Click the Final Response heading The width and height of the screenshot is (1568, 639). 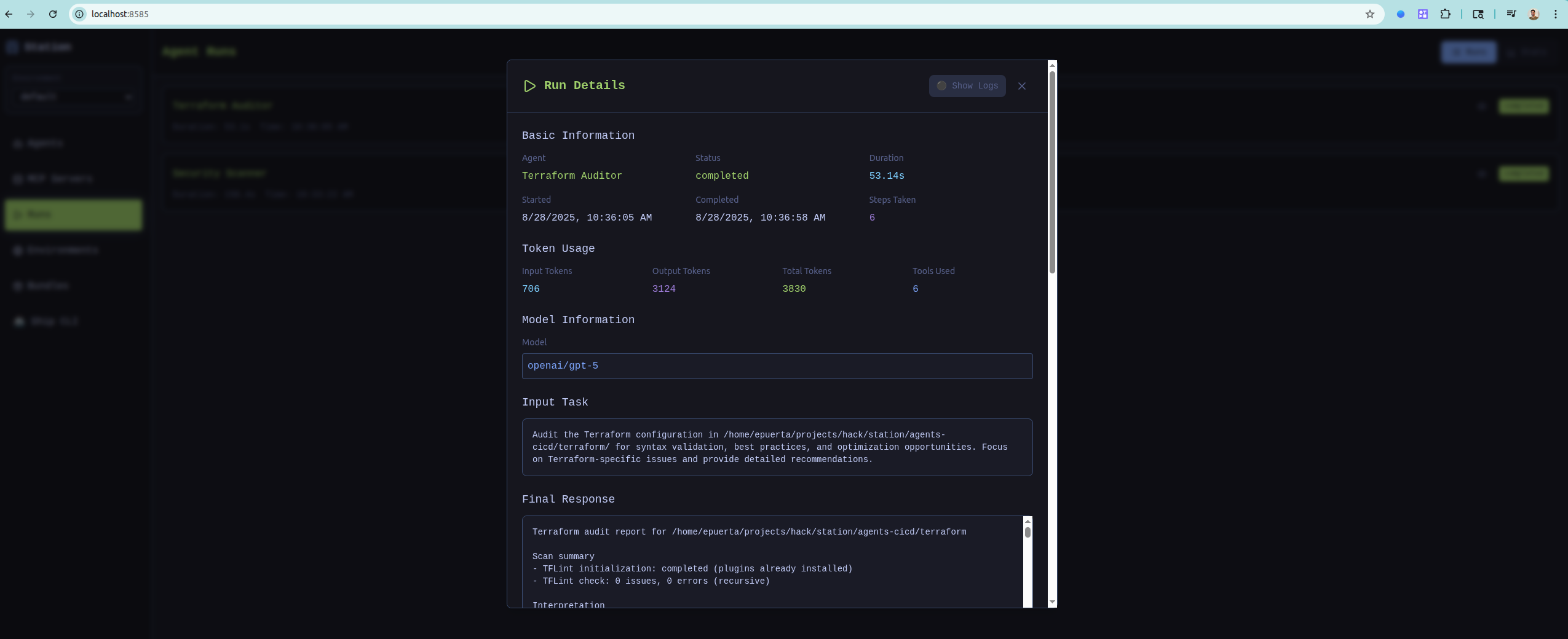pos(568,500)
